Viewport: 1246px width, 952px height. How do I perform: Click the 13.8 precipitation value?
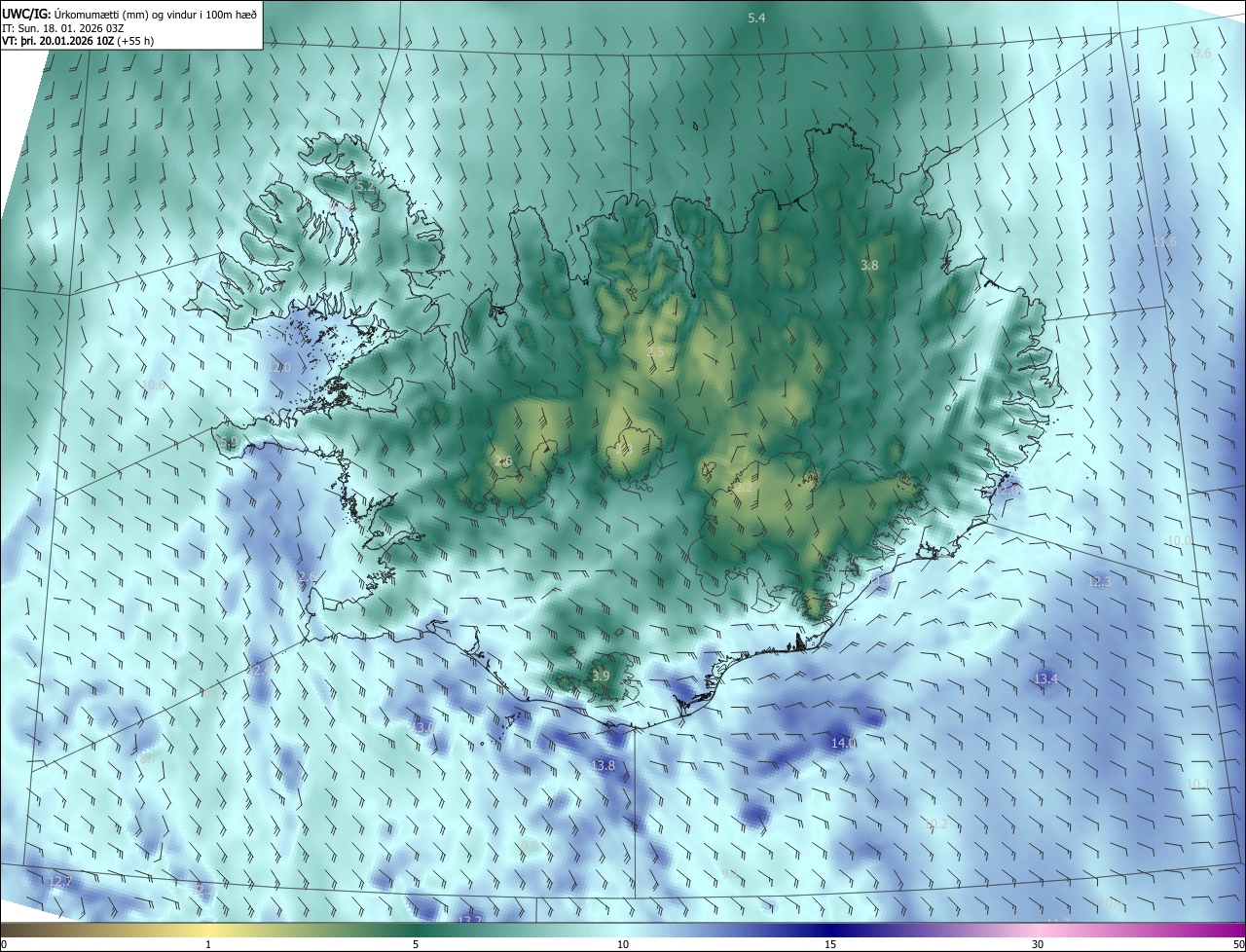coord(604,766)
